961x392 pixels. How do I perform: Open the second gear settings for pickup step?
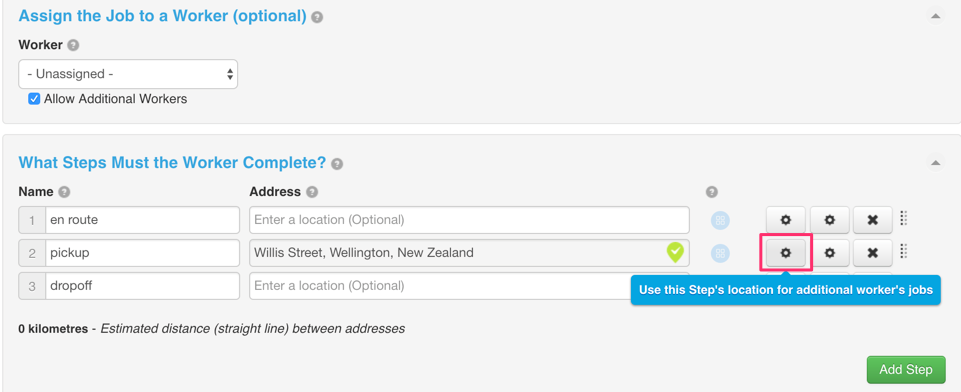(x=830, y=252)
